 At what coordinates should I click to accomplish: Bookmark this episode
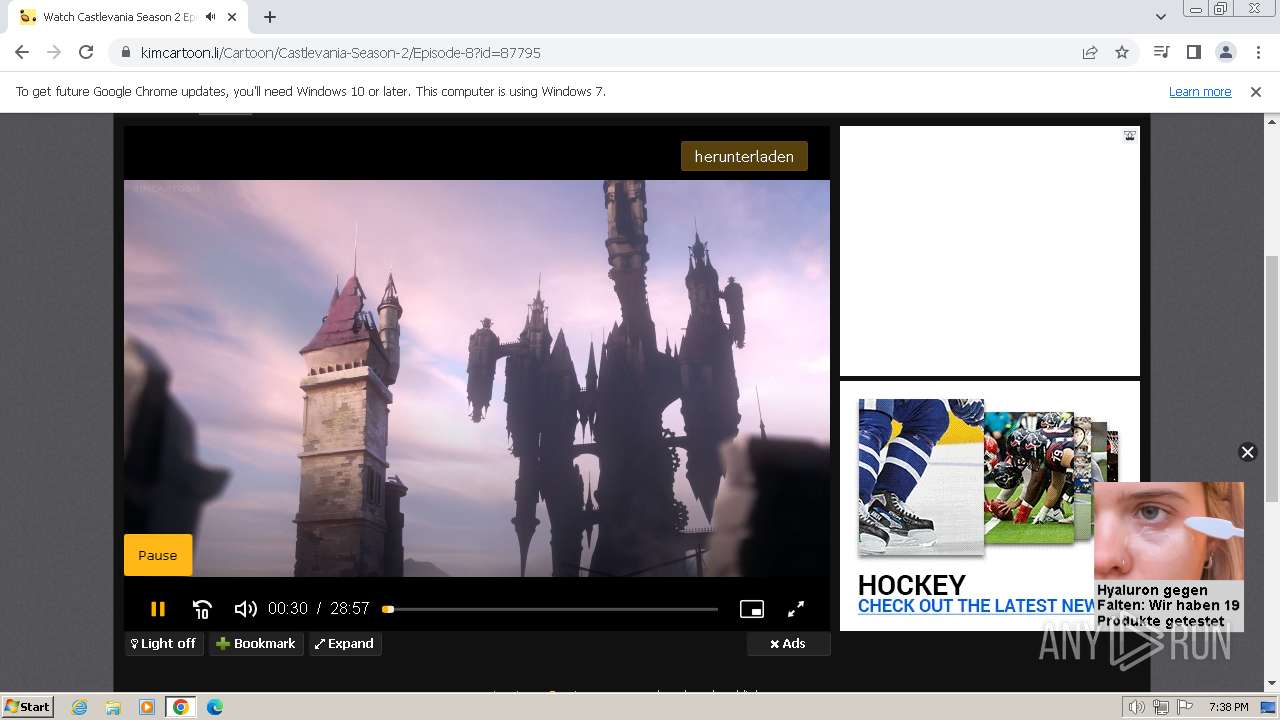pyautogui.click(x=256, y=643)
